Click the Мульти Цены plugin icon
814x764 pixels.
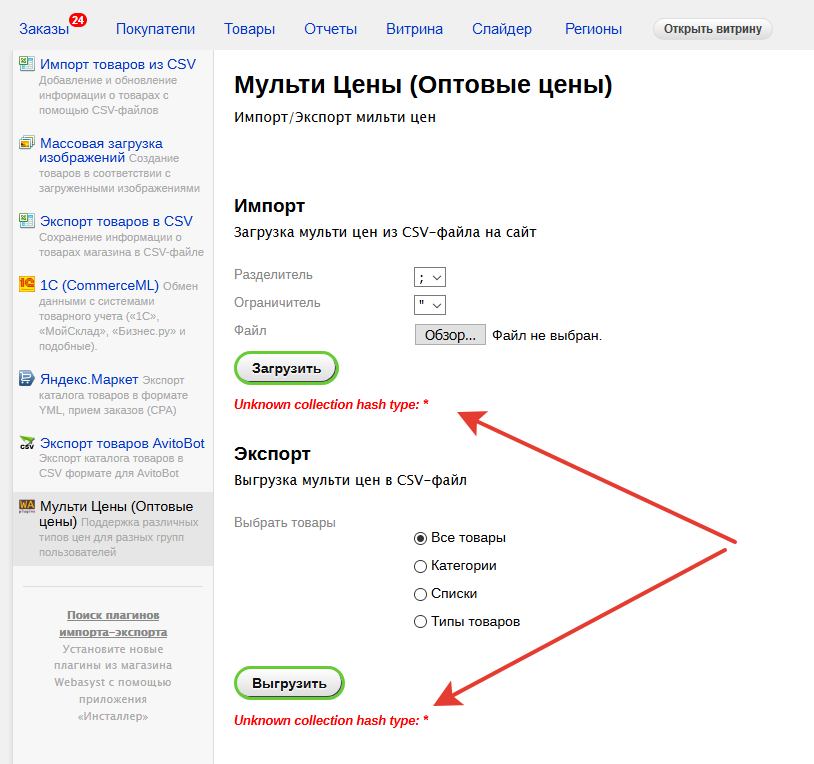pyautogui.click(x=27, y=506)
